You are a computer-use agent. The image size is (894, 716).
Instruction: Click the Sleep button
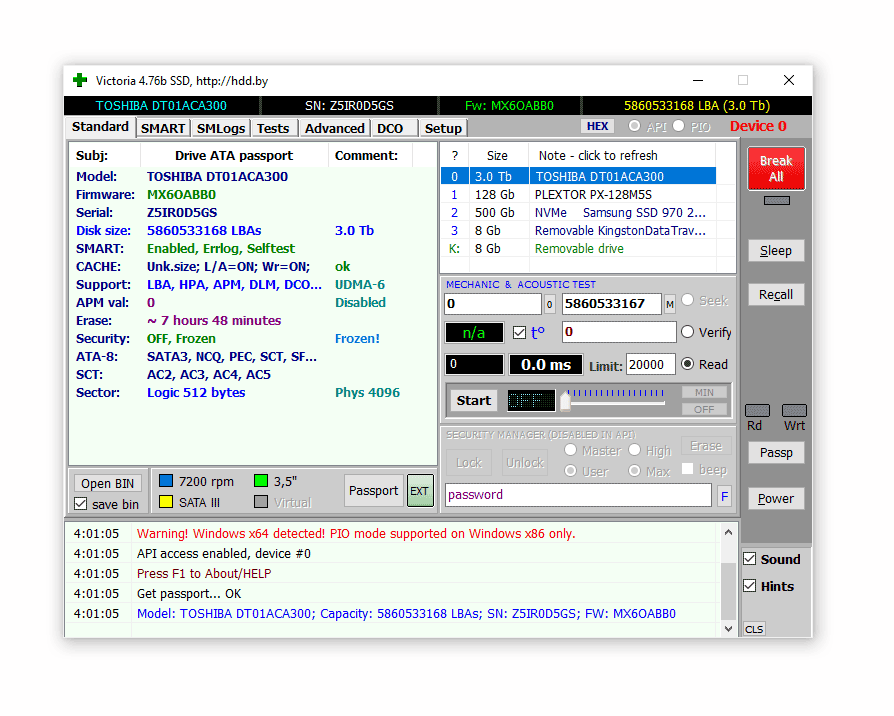[x=776, y=251]
